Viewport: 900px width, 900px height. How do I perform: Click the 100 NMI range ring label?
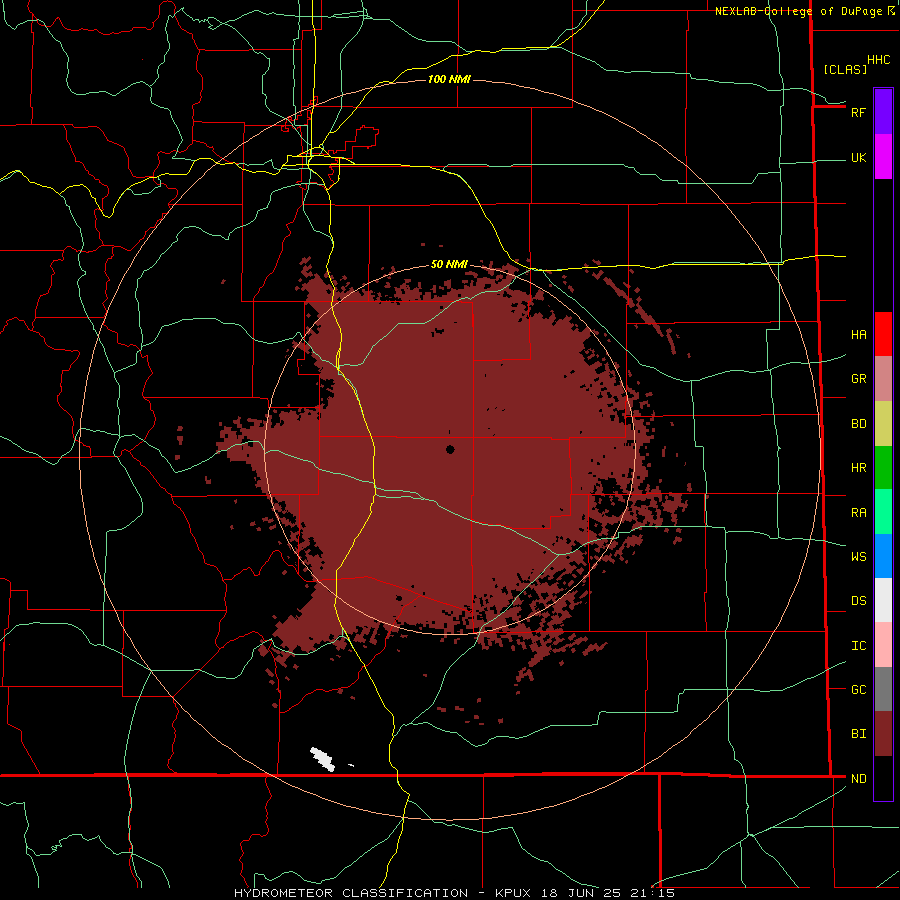pos(449,79)
